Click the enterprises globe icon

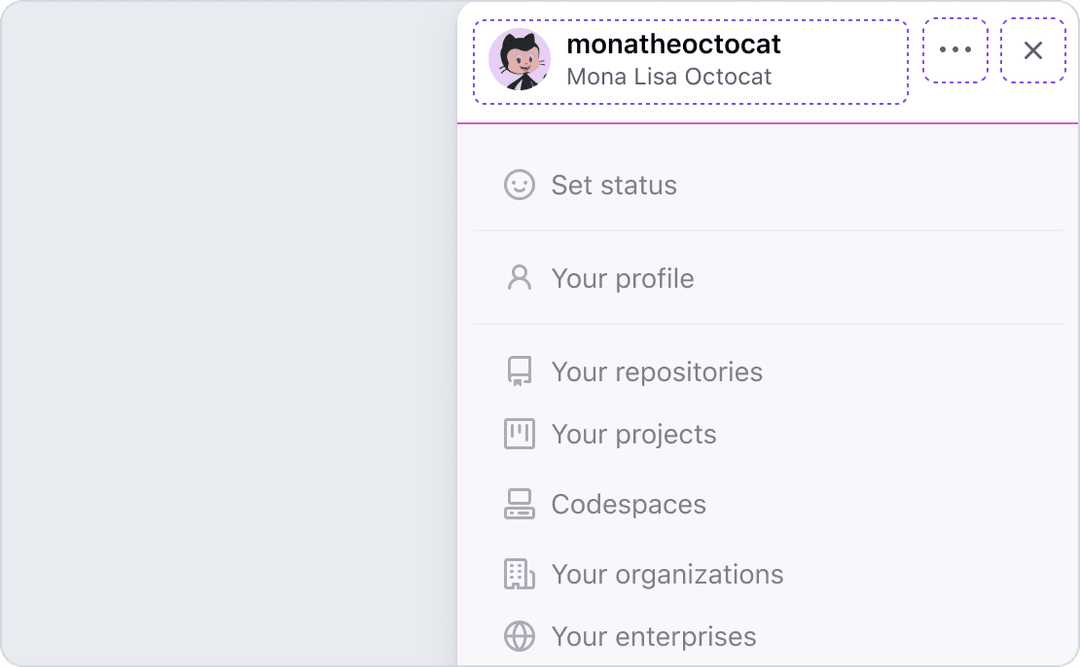[x=519, y=637]
